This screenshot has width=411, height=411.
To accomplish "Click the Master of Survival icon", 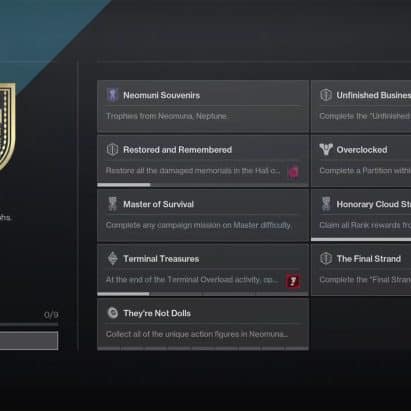I will 112,204.
